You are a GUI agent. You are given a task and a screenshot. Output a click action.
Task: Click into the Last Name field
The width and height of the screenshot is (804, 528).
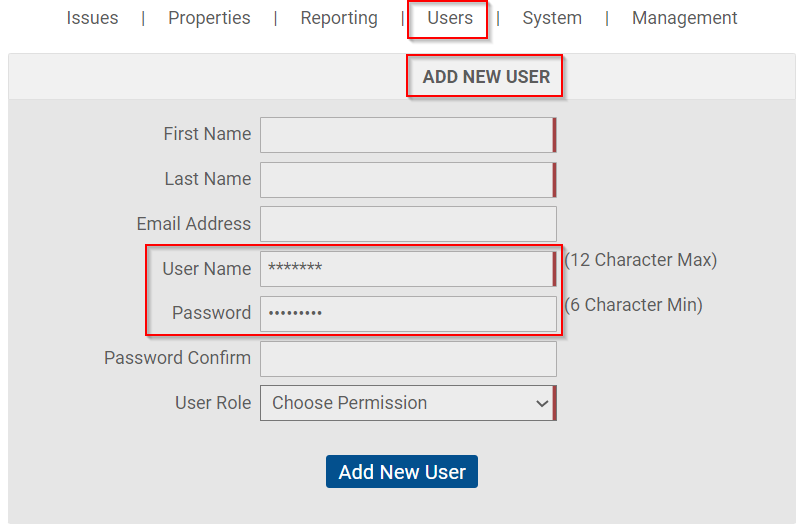[408, 180]
